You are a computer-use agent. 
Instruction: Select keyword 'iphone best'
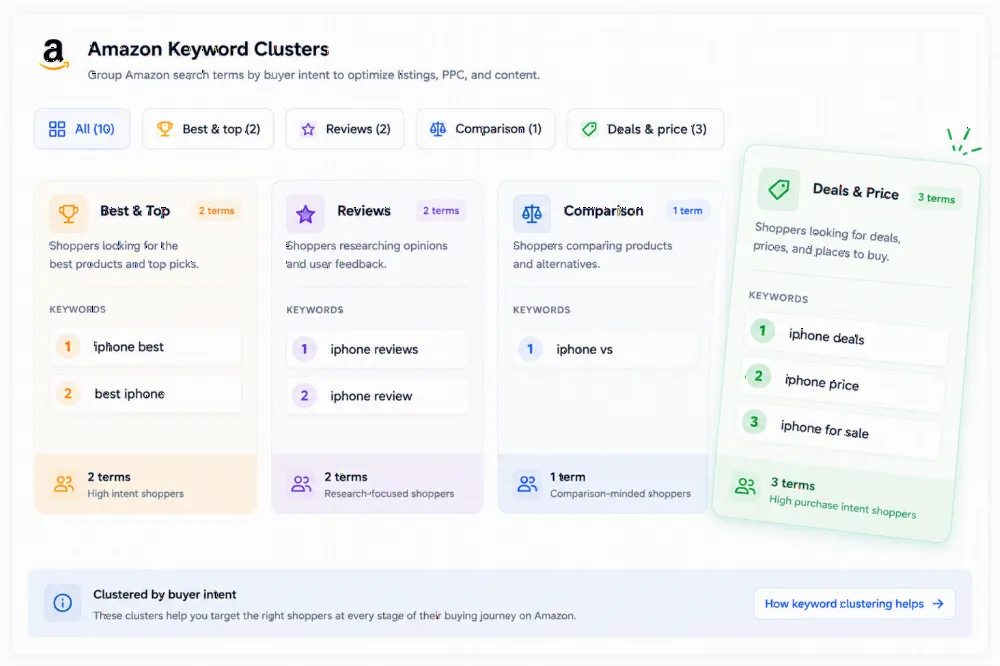pyautogui.click(x=145, y=346)
